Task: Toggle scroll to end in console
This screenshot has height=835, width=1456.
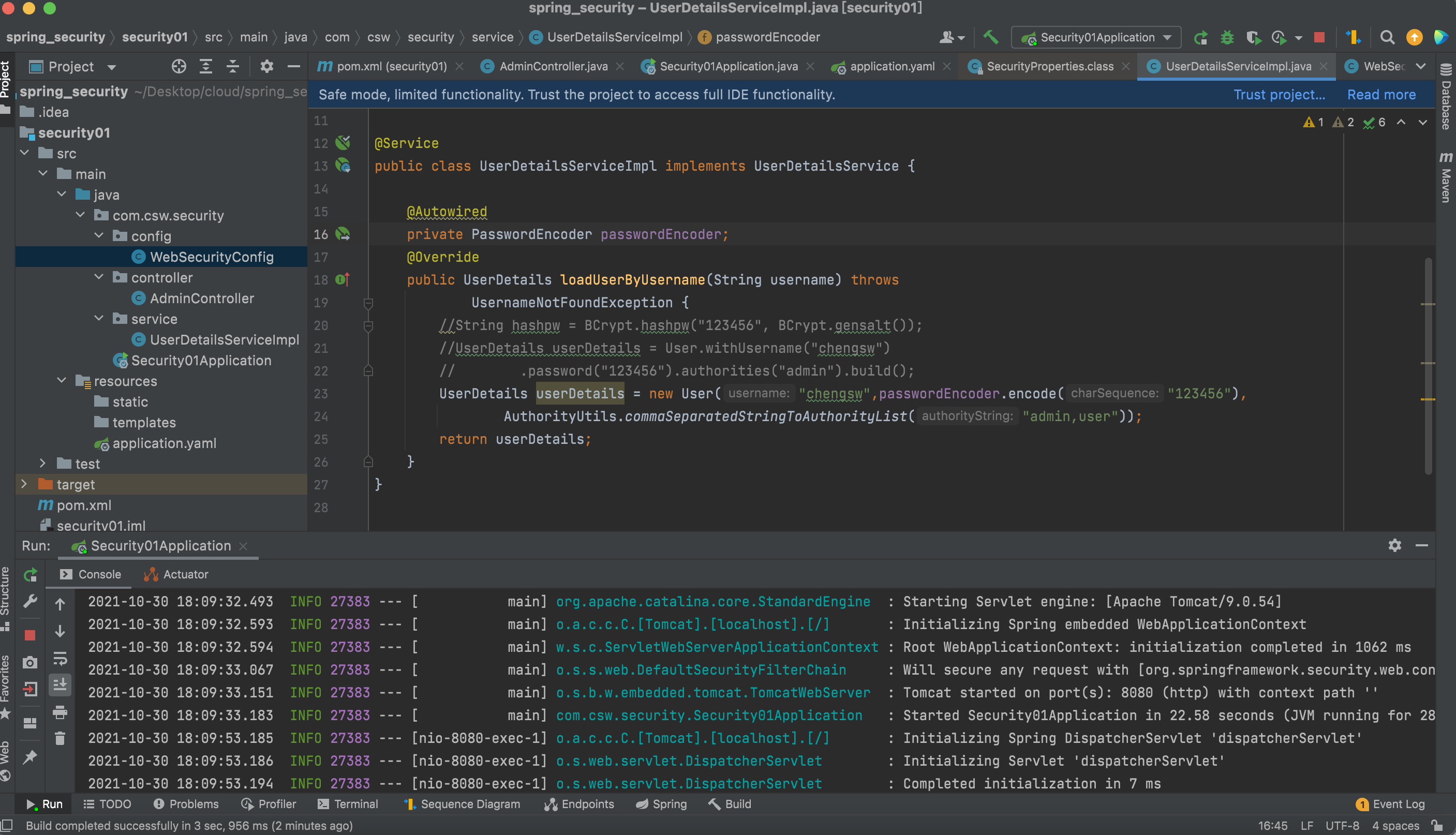Action: tap(60, 685)
